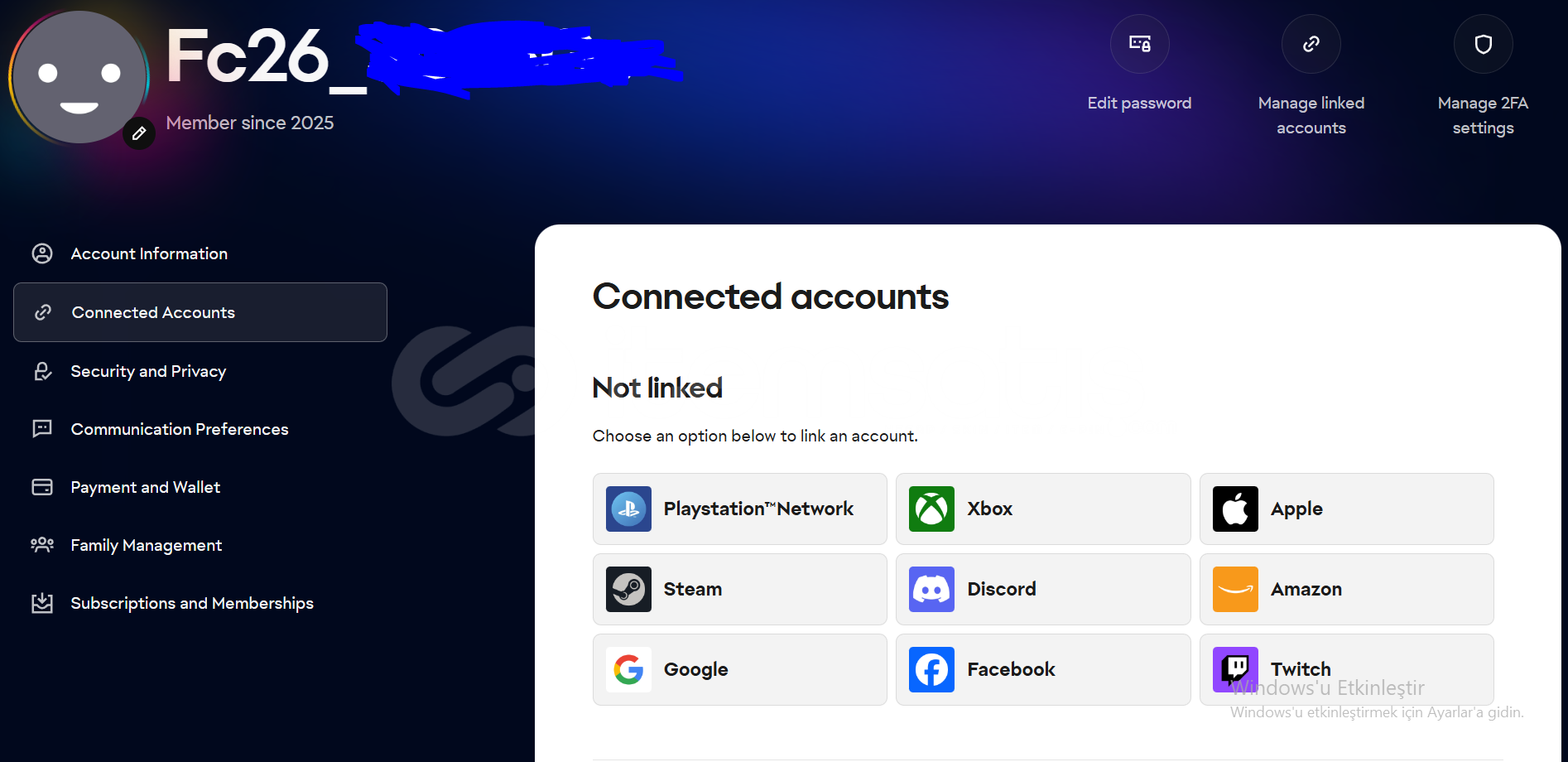Navigate to Payment and Wallet

point(146,487)
